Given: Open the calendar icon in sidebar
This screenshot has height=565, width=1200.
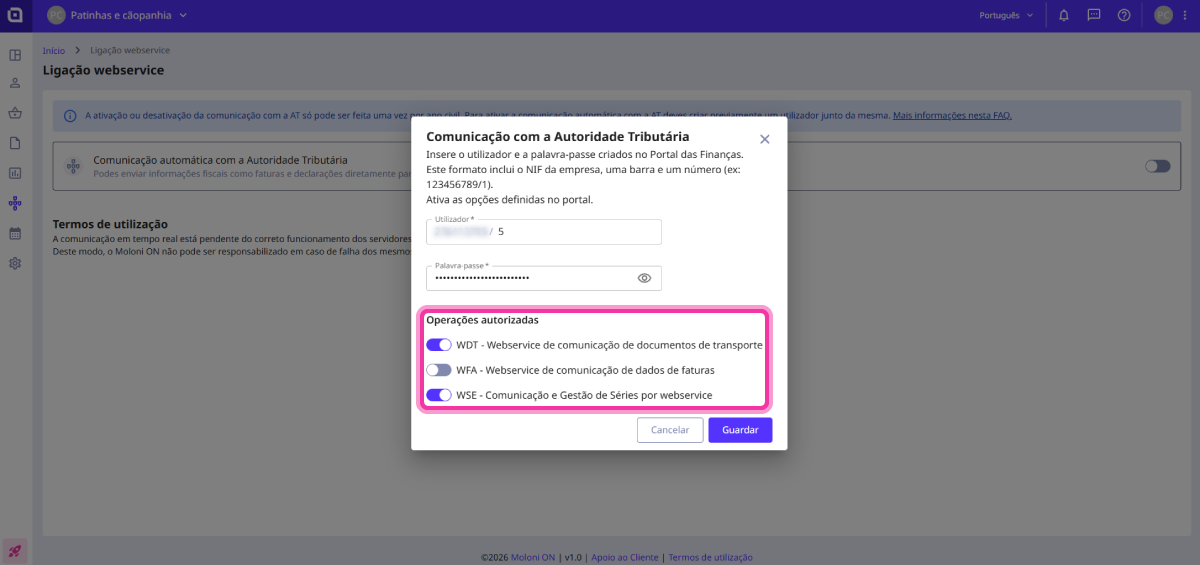Looking at the screenshot, I should [x=15, y=233].
